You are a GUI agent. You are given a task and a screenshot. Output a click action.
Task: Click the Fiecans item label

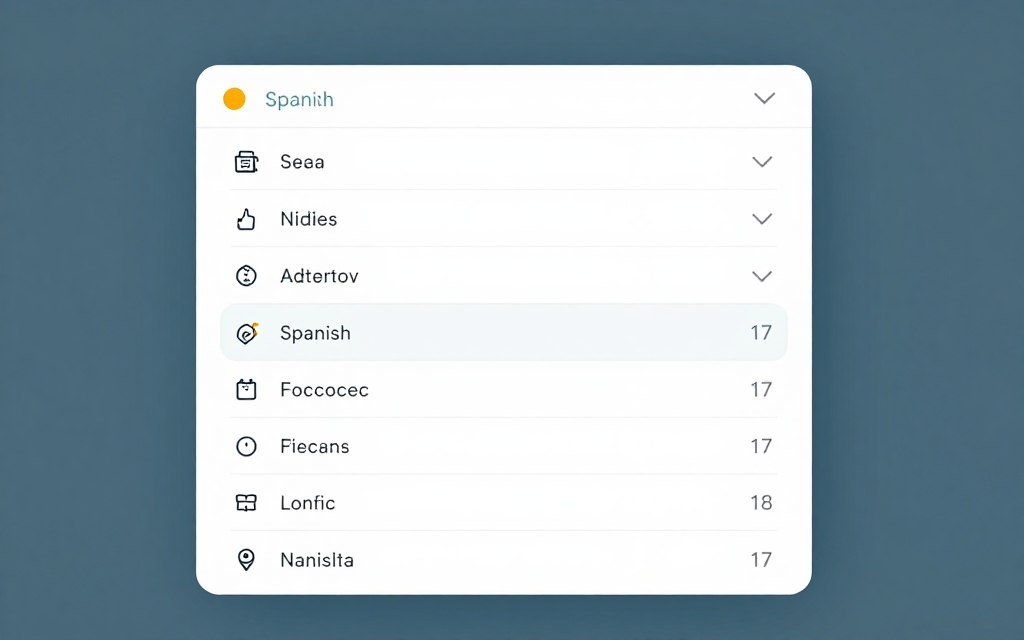[314, 446]
